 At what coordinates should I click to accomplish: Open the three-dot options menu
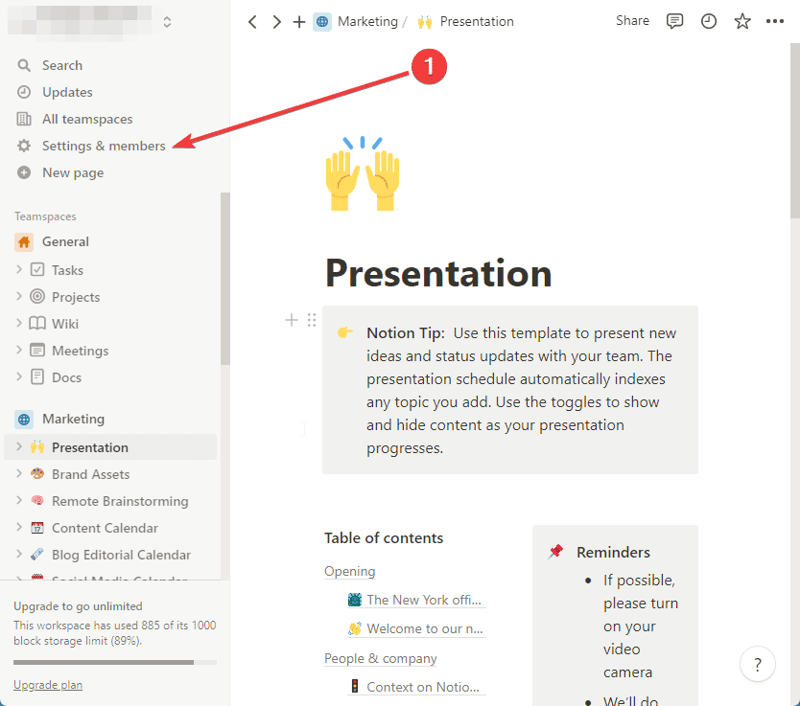pos(776,20)
